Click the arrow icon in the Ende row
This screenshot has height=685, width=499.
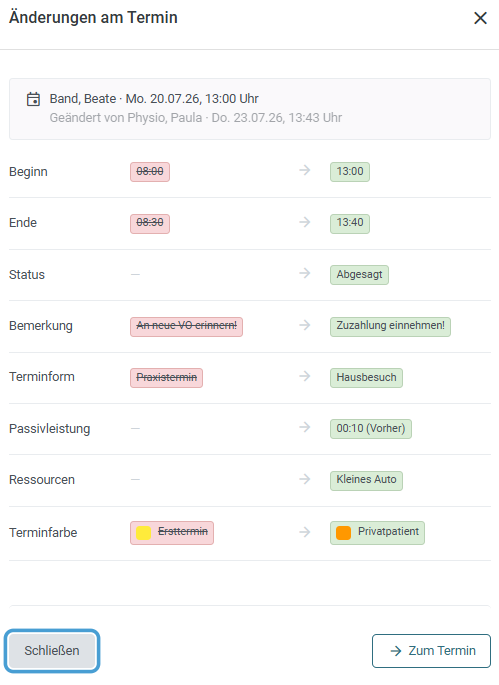305,222
